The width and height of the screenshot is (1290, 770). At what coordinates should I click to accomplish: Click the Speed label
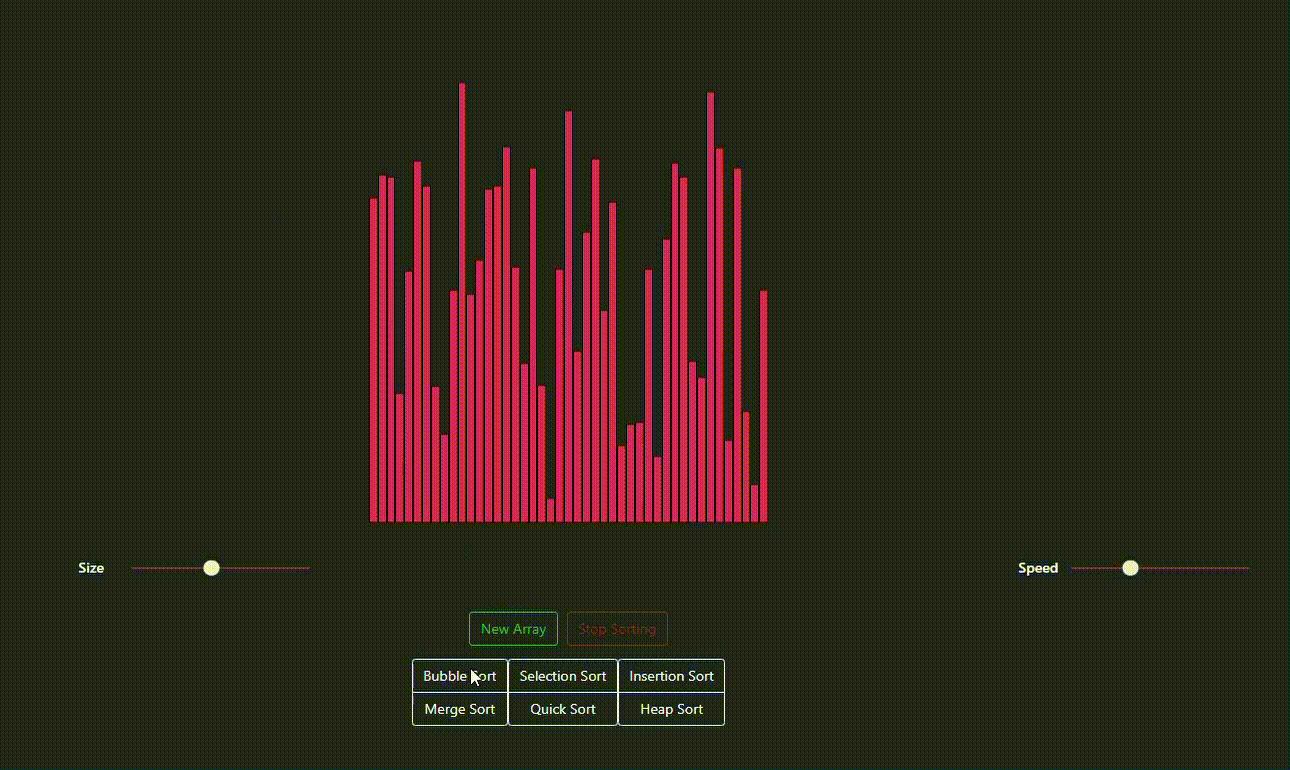pos(1038,567)
